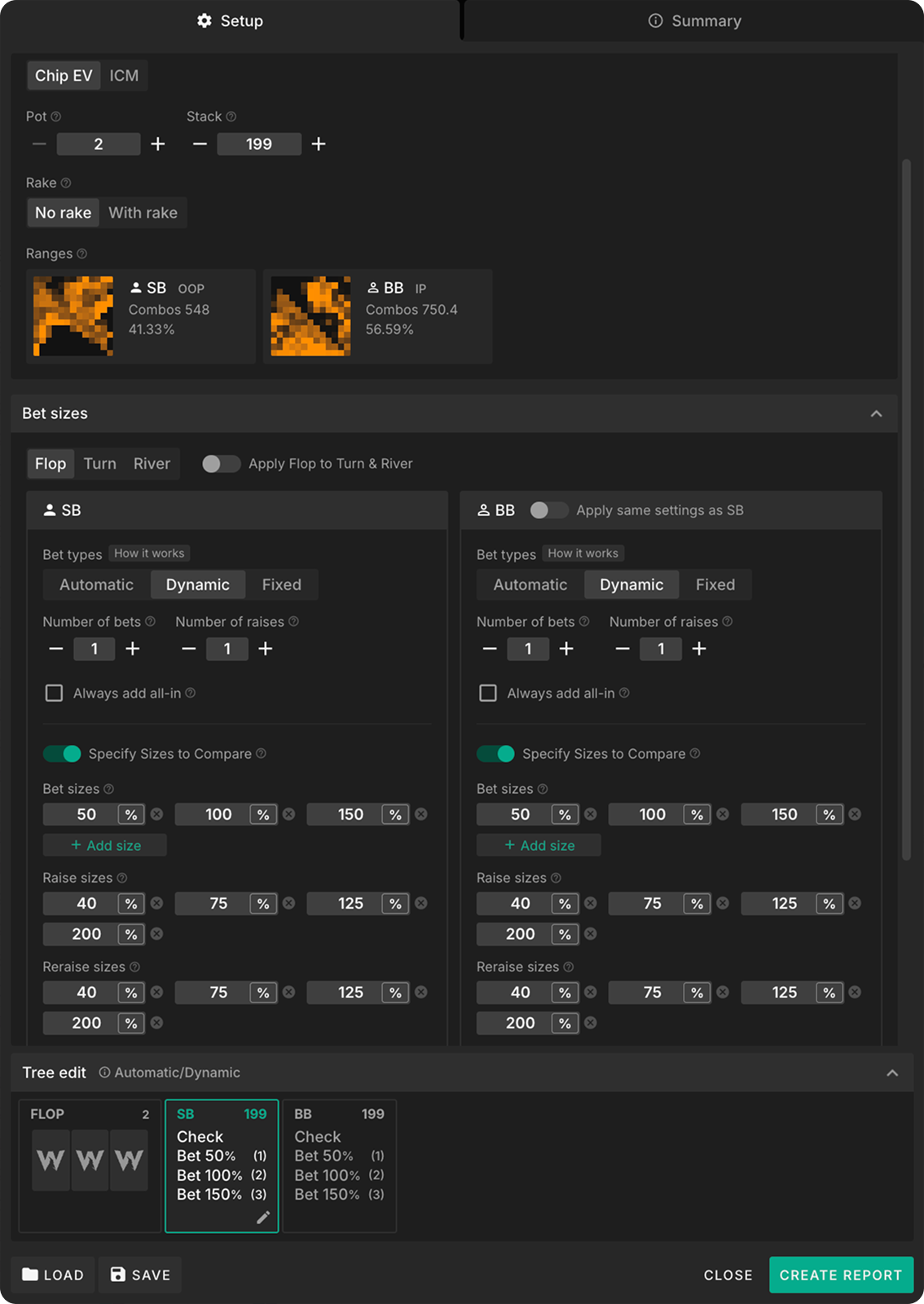Select the With rake option
Image resolution: width=924 pixels, height=1304 pixels.
pyautogui.click(x=143, y=213)
